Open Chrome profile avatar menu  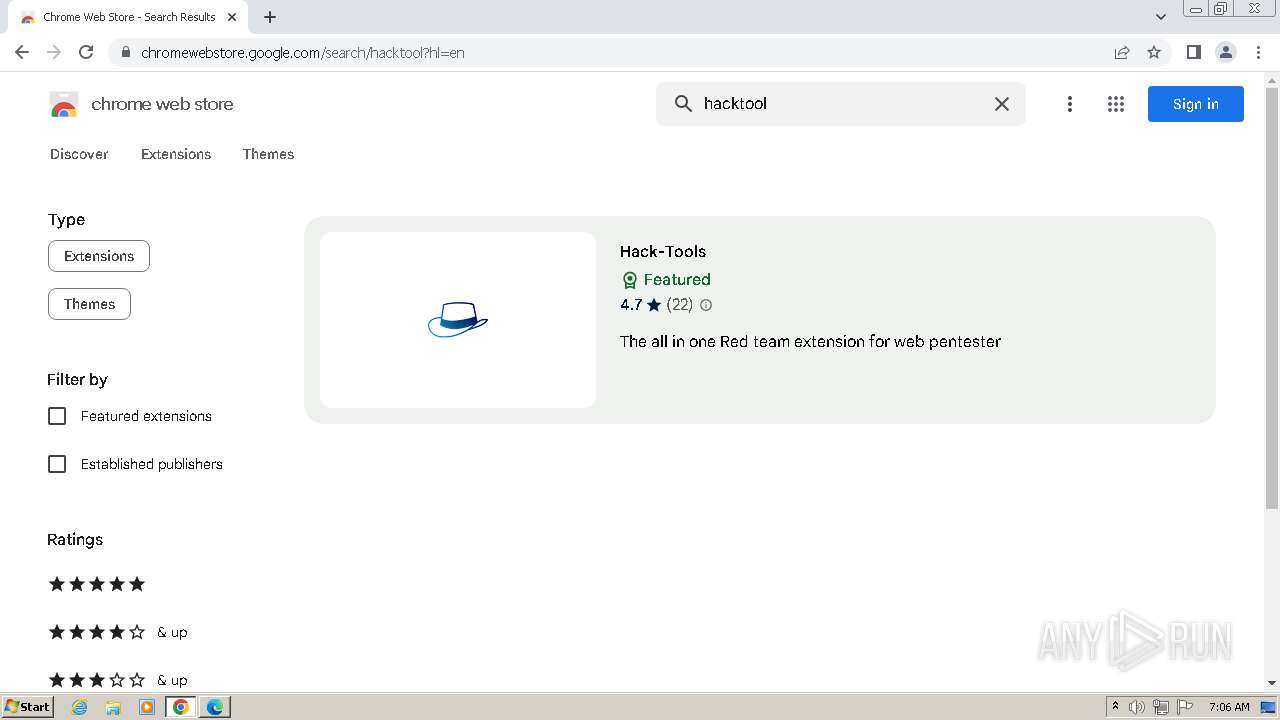tap(1225, 52)
